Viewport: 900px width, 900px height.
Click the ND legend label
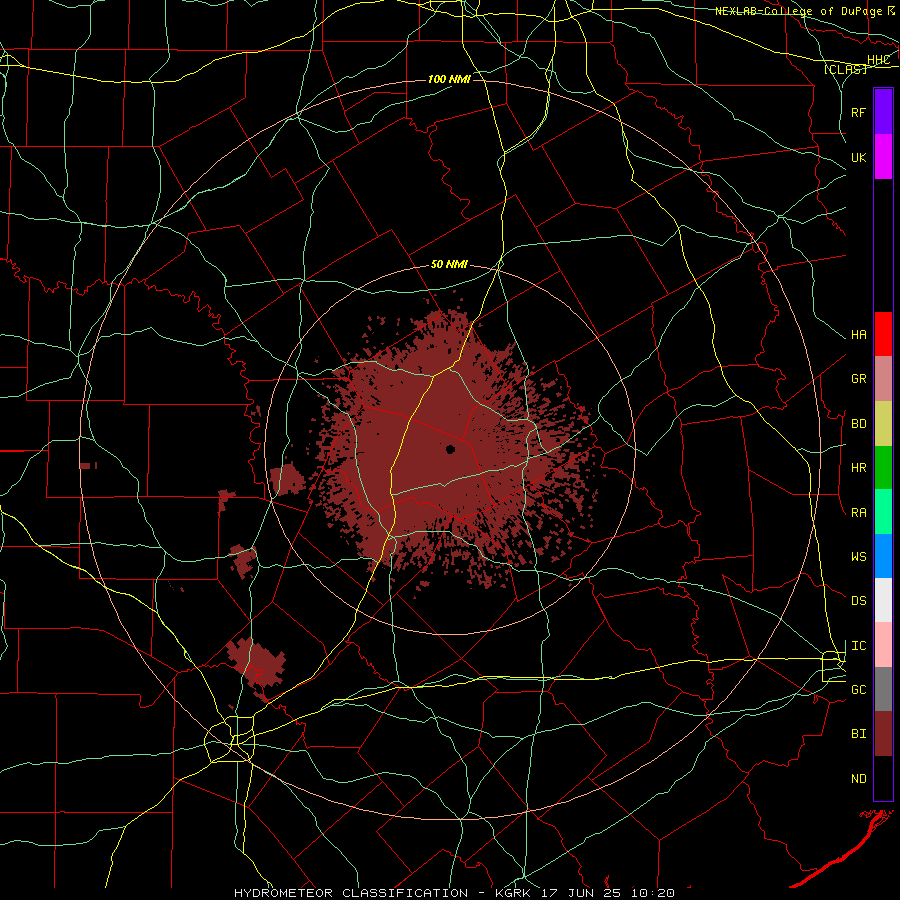(859, 779)
